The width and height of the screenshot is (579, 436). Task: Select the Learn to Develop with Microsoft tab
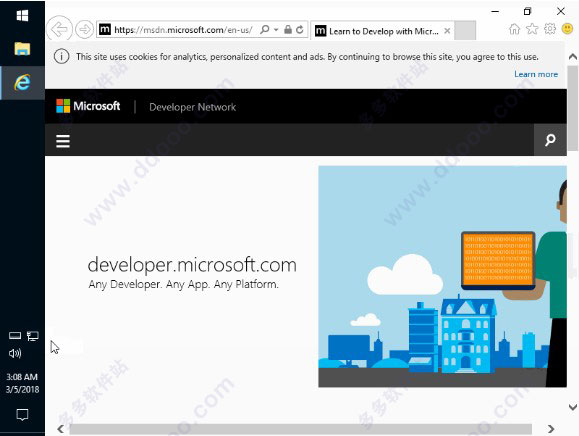tap(382, 31)
